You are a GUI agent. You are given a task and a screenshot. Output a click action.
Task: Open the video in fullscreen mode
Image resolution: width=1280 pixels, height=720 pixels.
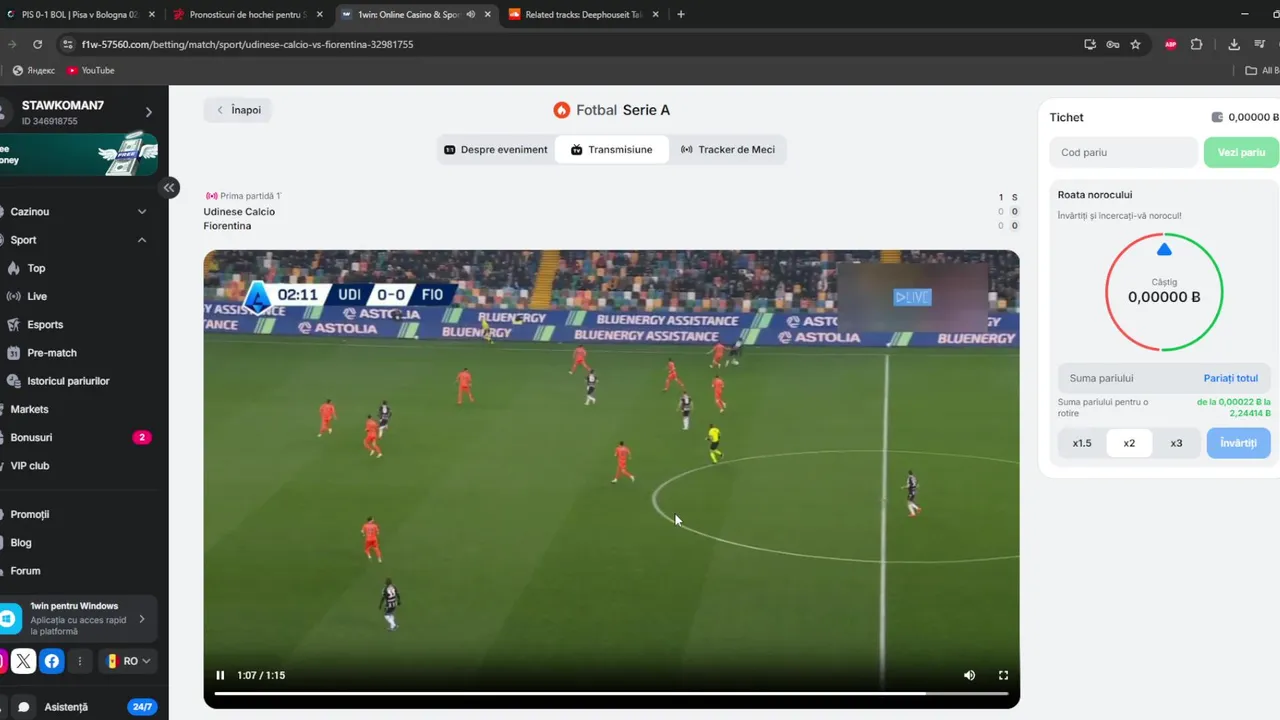[1003, 675]
